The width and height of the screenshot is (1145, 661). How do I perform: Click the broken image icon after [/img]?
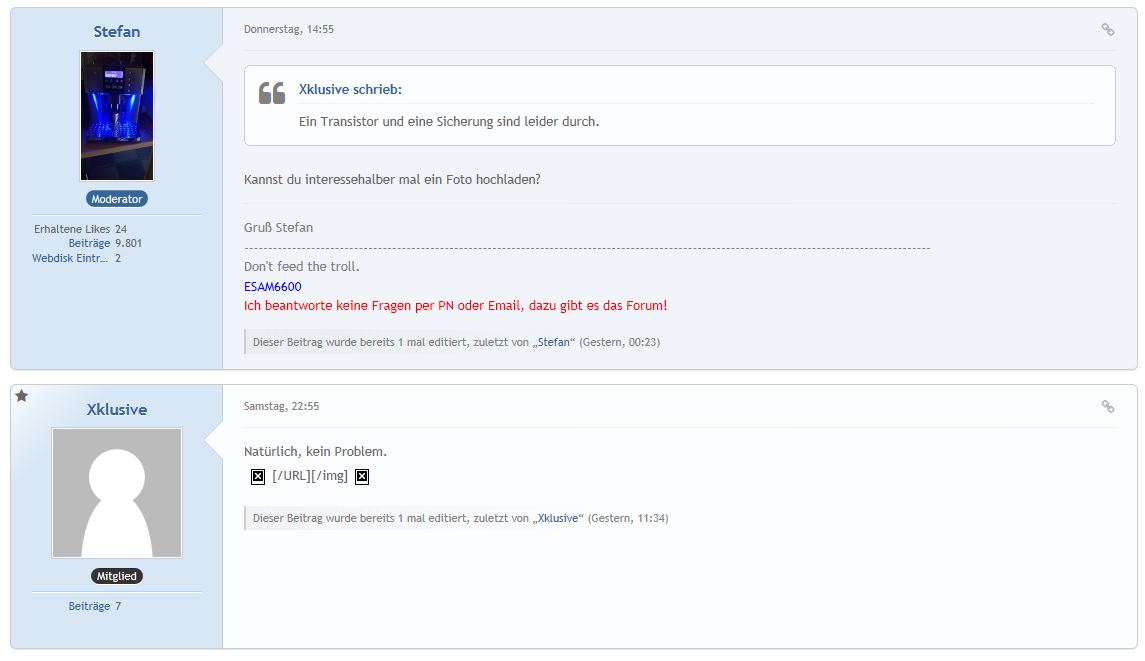pos(362,477)
